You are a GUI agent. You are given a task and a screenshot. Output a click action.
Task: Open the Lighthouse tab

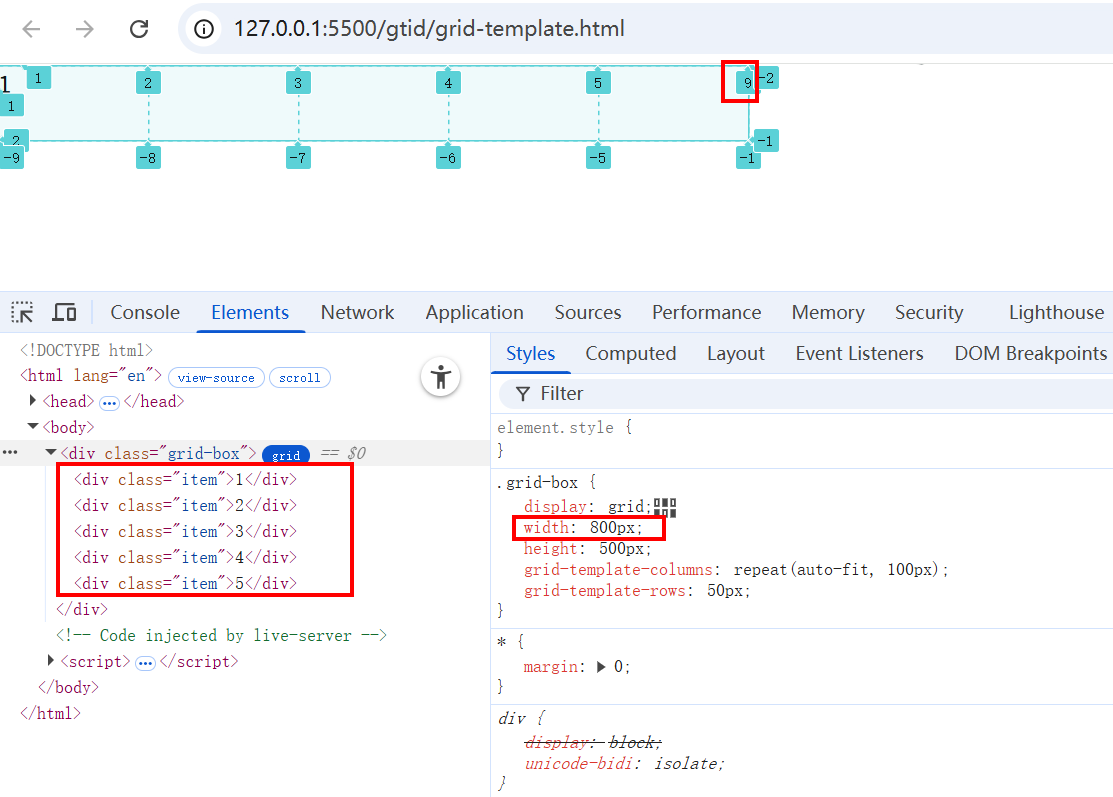click(1056, 312)
